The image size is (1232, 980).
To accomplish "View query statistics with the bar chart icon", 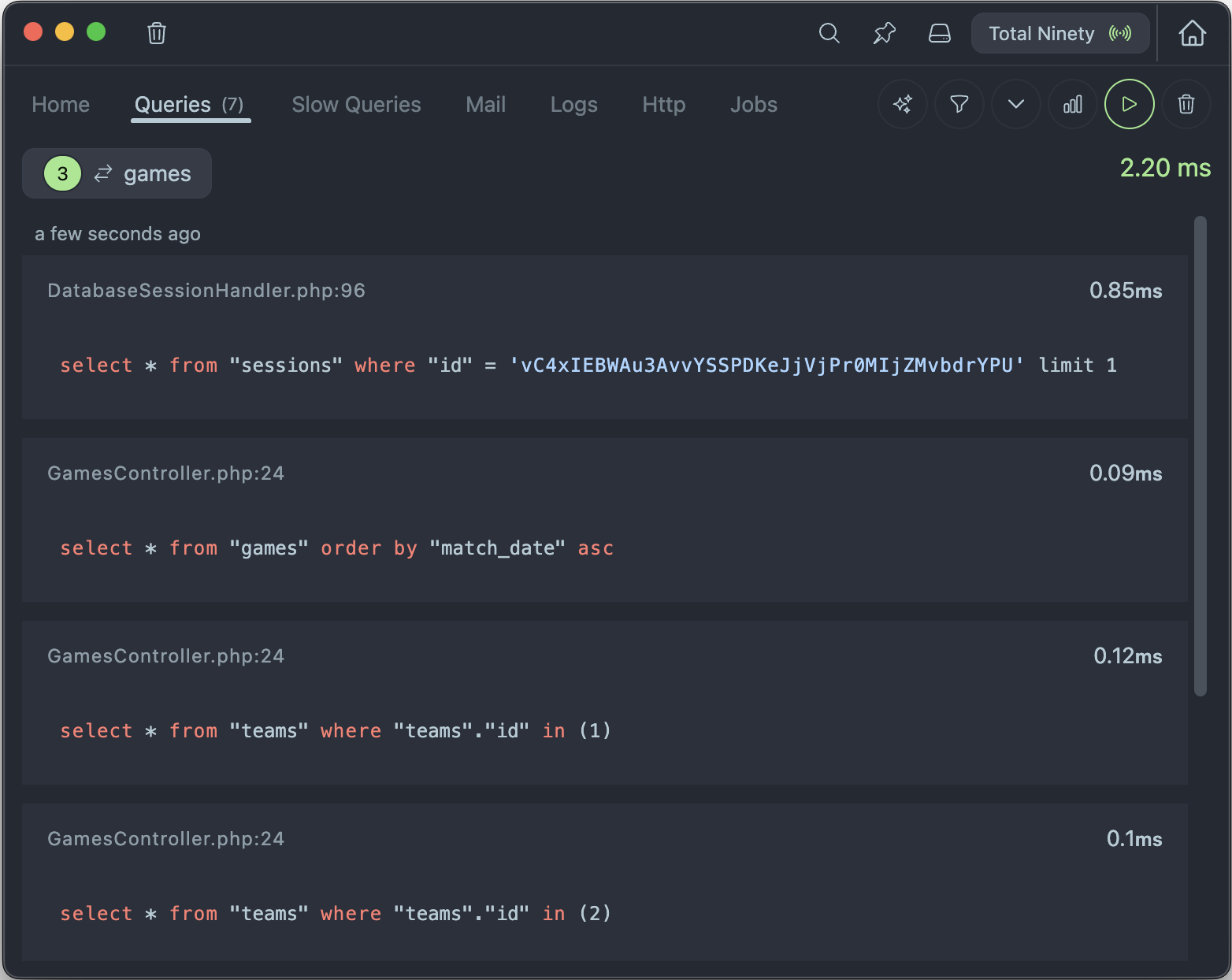I will tap(1072, 104).
